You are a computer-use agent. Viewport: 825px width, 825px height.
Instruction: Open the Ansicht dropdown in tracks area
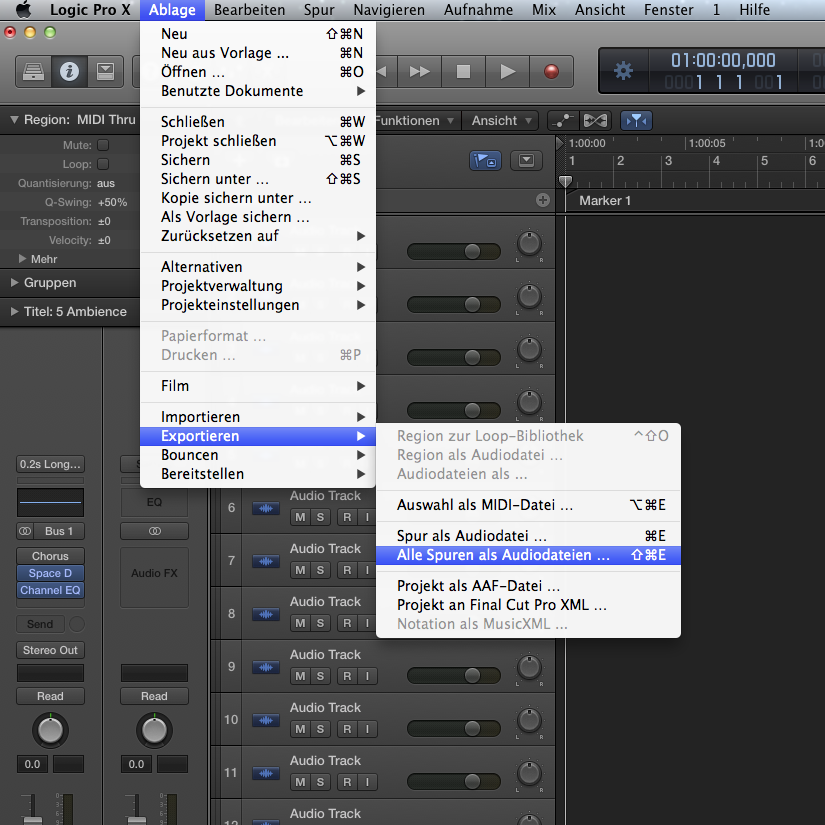pos(501,120)
